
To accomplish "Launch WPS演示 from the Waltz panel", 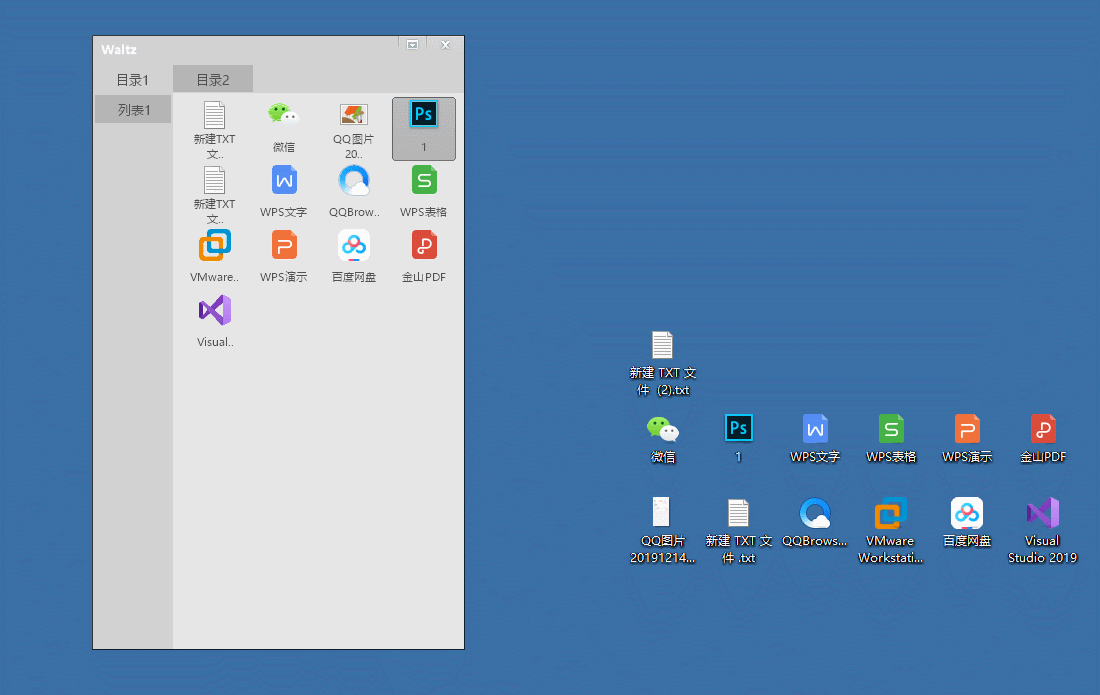I will (x=283, y=257).
